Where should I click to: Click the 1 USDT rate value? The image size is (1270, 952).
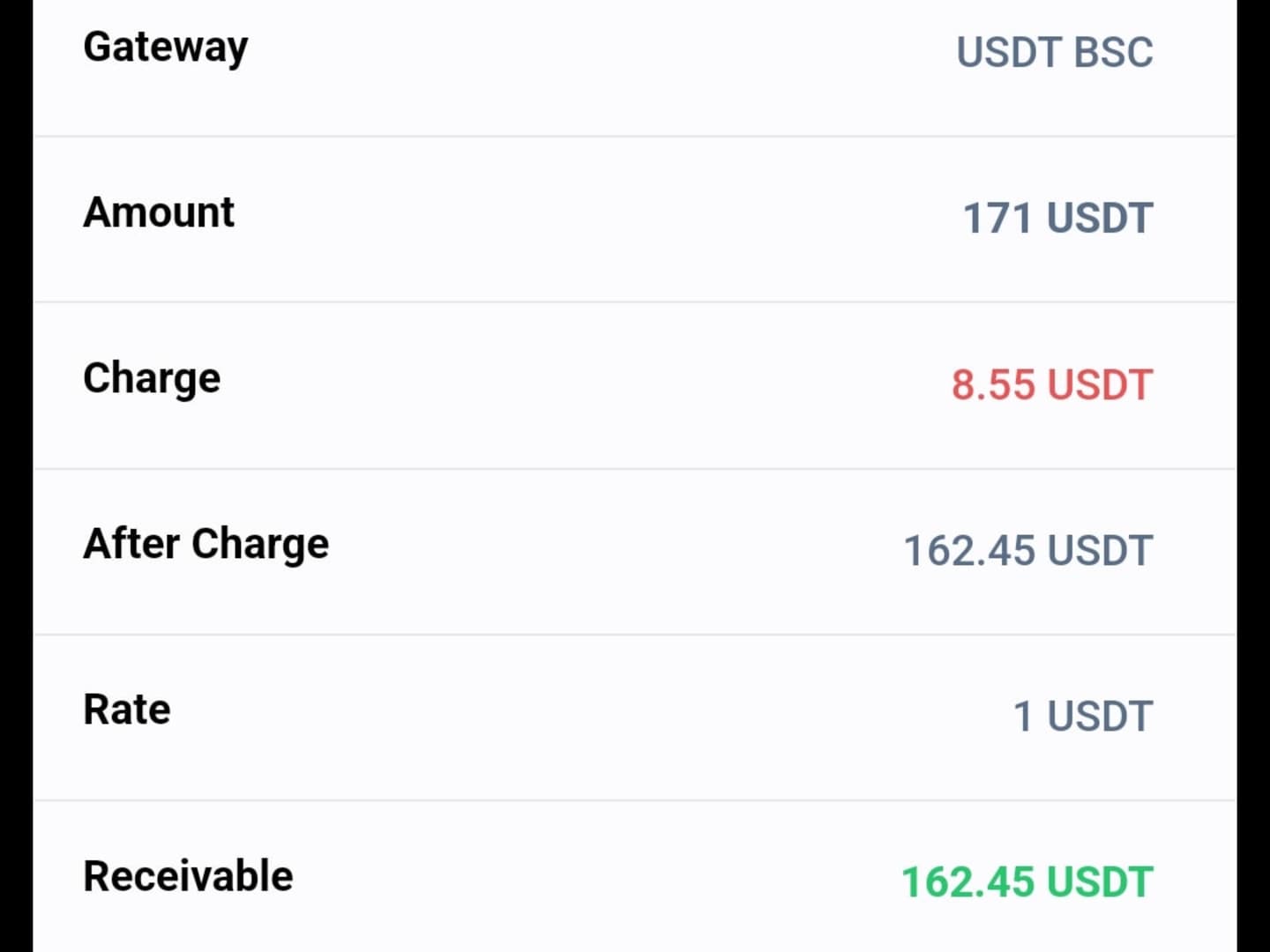(1083, 716)
